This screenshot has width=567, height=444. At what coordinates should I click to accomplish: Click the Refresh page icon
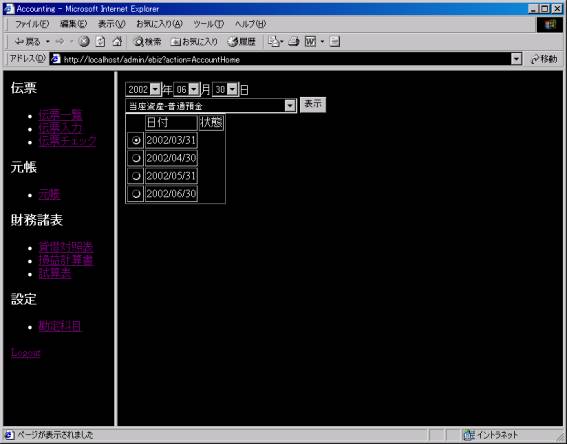tap(100, 42)
